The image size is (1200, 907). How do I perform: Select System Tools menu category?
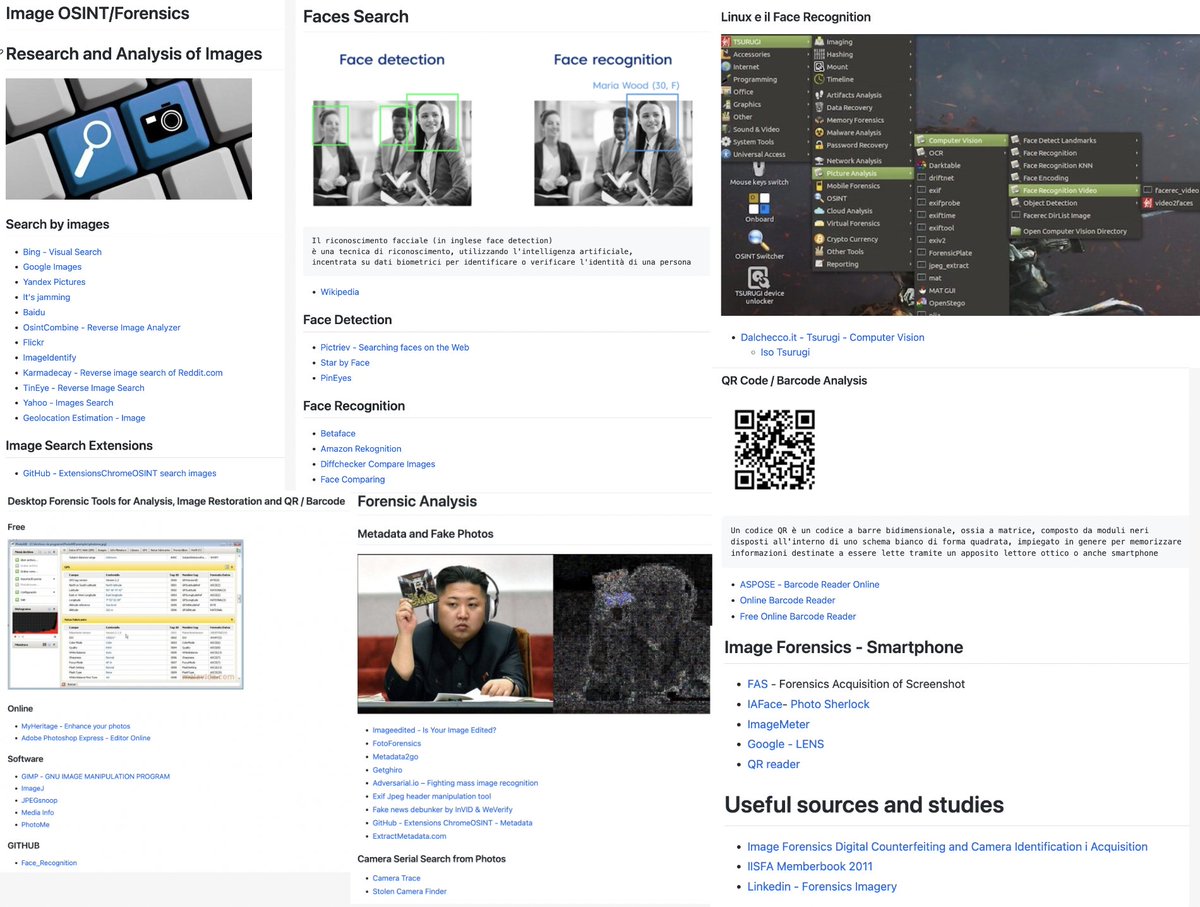[766, 142]
